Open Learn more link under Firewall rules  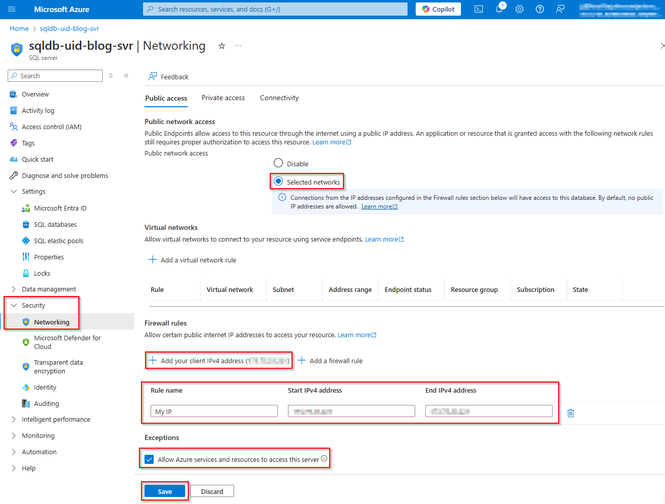[x=357, y=335]
